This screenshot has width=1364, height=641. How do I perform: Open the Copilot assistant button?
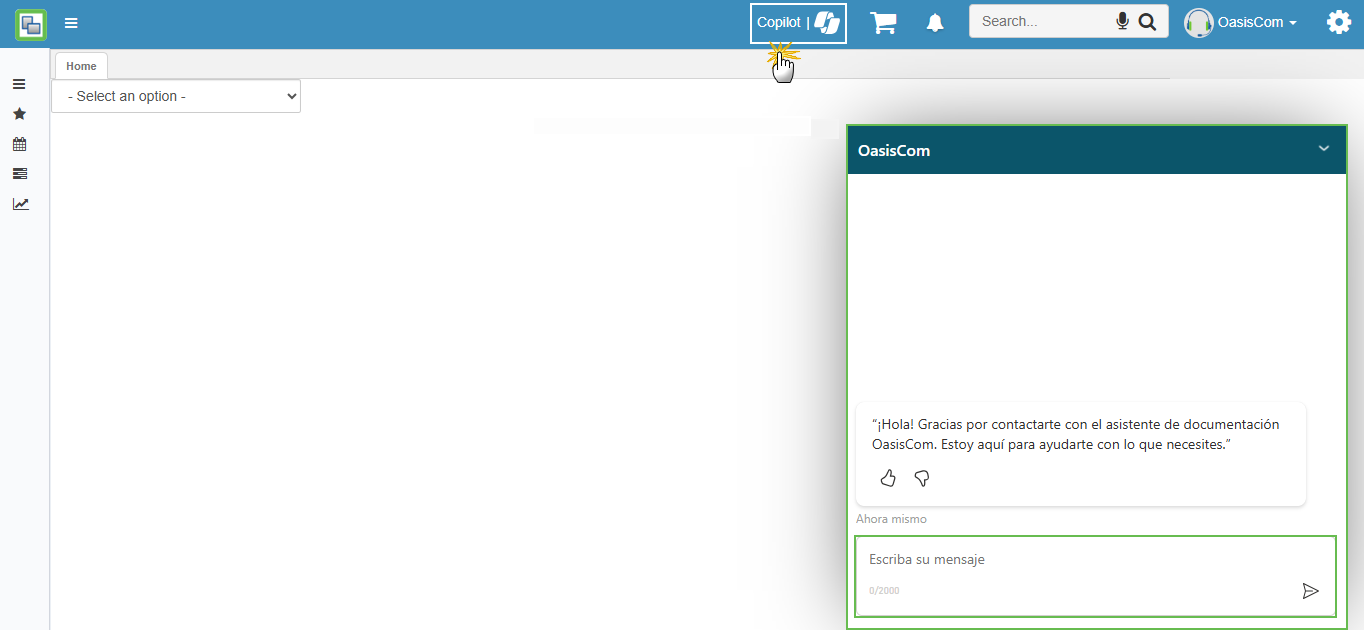pyautogui.click(x=798, y=23)
